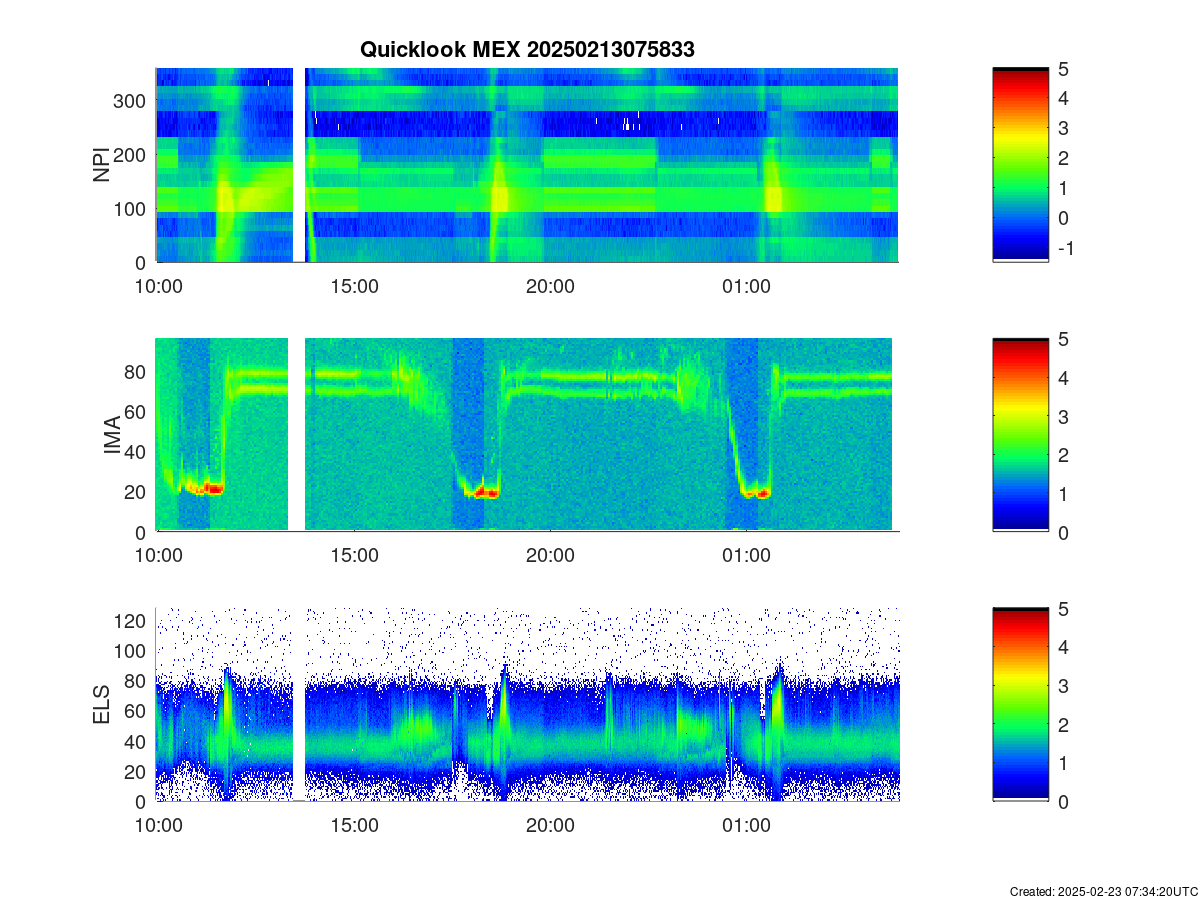Click the 15:00 tick label under ELS plot
The width and height of the screenshot is (1200, 900).
[353, 825]
